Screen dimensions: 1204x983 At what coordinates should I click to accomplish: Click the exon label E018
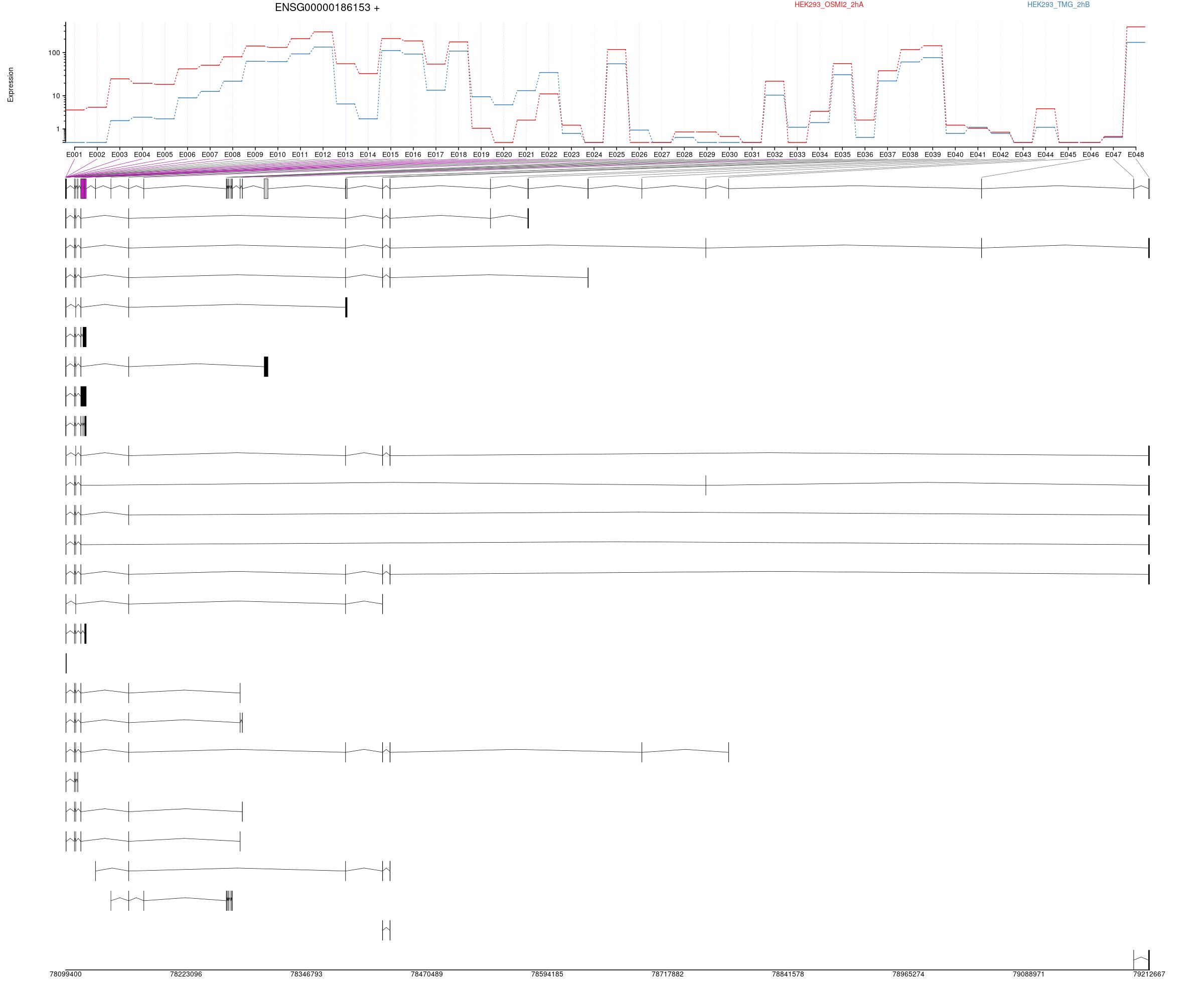[458, 154]
